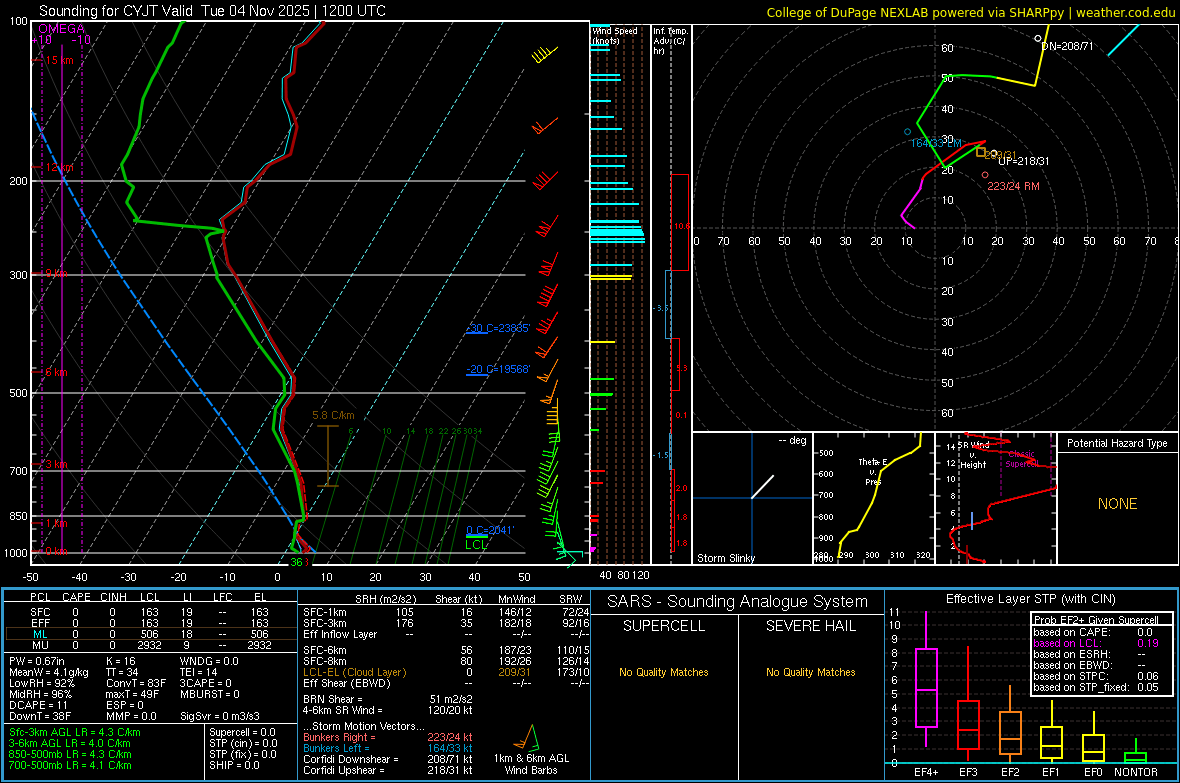Click the orange 'LCL-EL (Cloud Layer)' row

(446, 672)
